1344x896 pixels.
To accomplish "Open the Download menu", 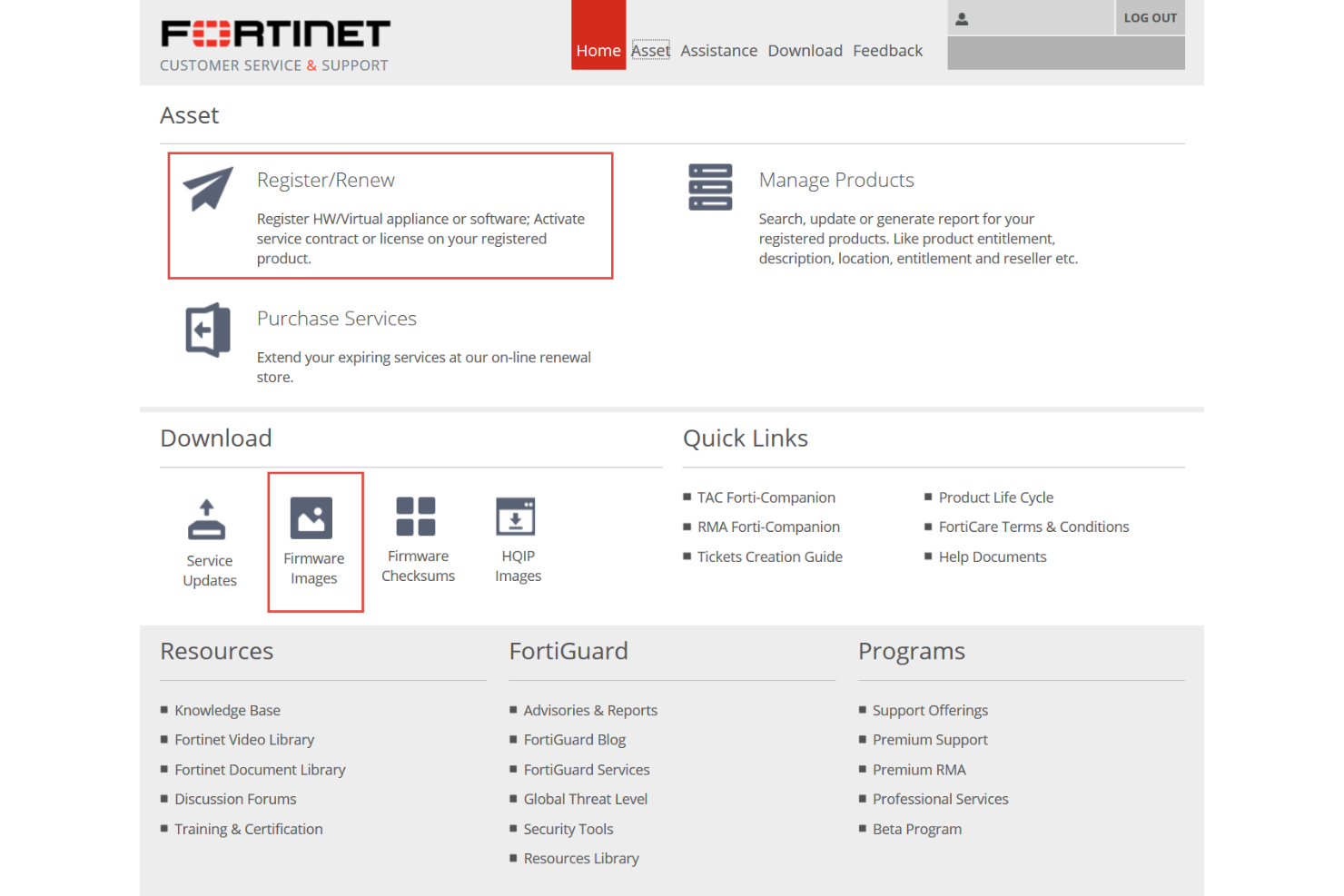I will (x=805, y=51).
